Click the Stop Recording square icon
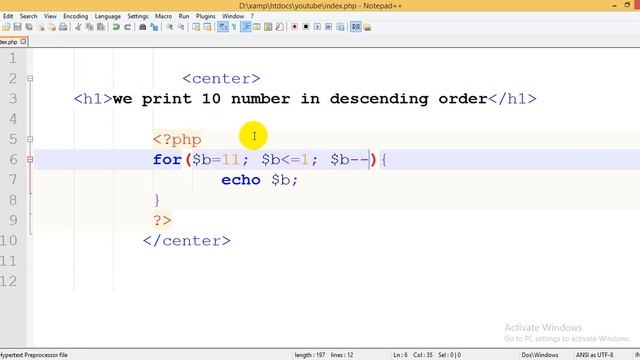The width and height of the screenshot is (640, 360). coord(306,27)
